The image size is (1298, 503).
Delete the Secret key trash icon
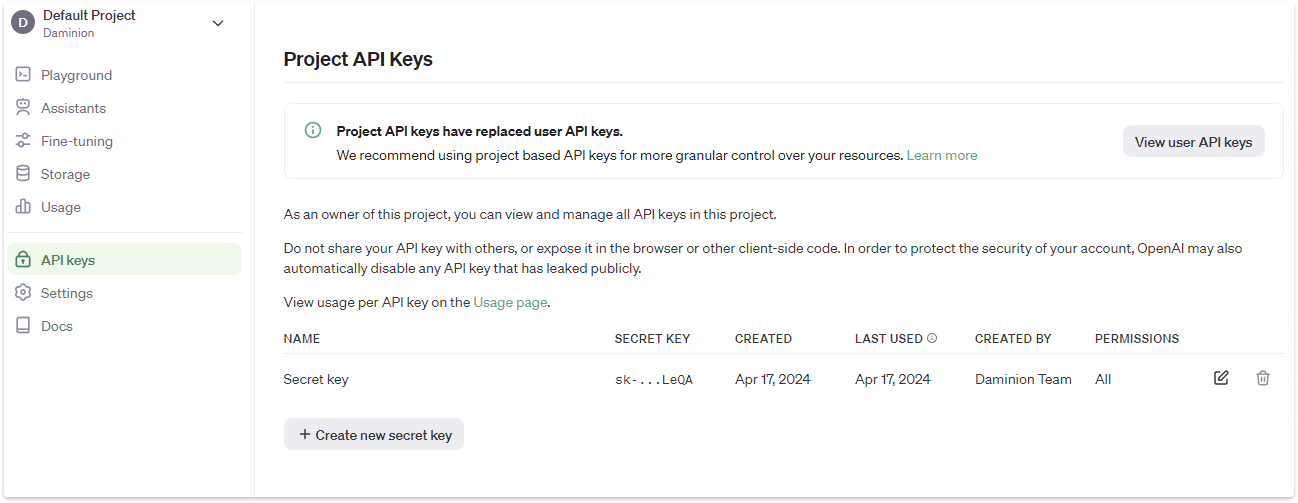pyautogui.click(x=1263, y=378)
